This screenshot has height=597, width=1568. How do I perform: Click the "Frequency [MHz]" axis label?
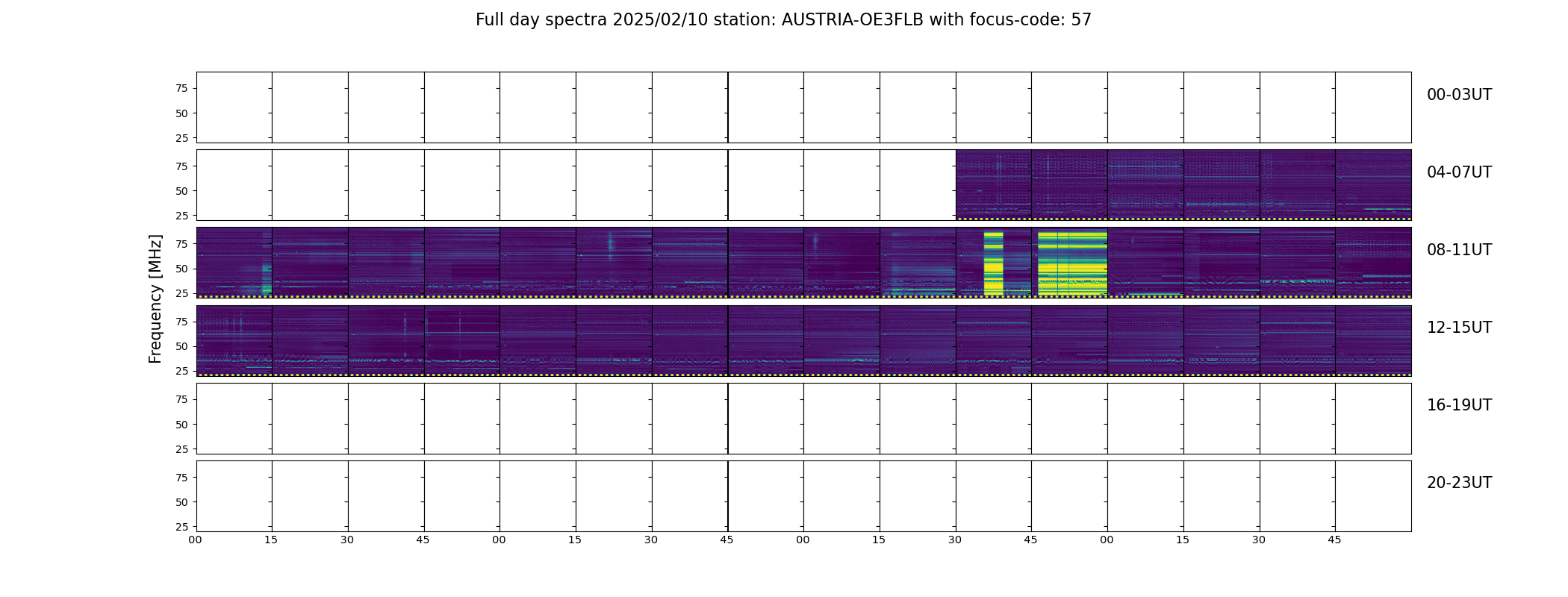155,298
